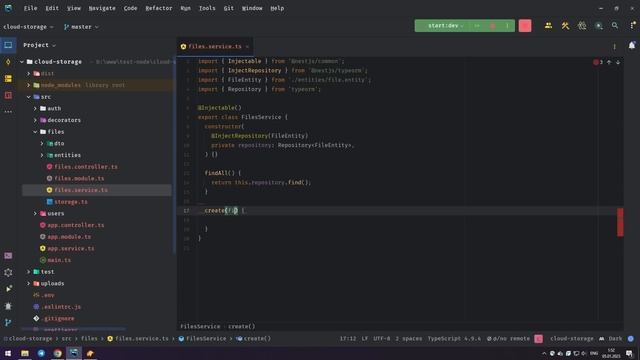This screenshot has height=360, width=640.
Task: Click the rerun icon in run widget
Action: [x=477, y=26]
